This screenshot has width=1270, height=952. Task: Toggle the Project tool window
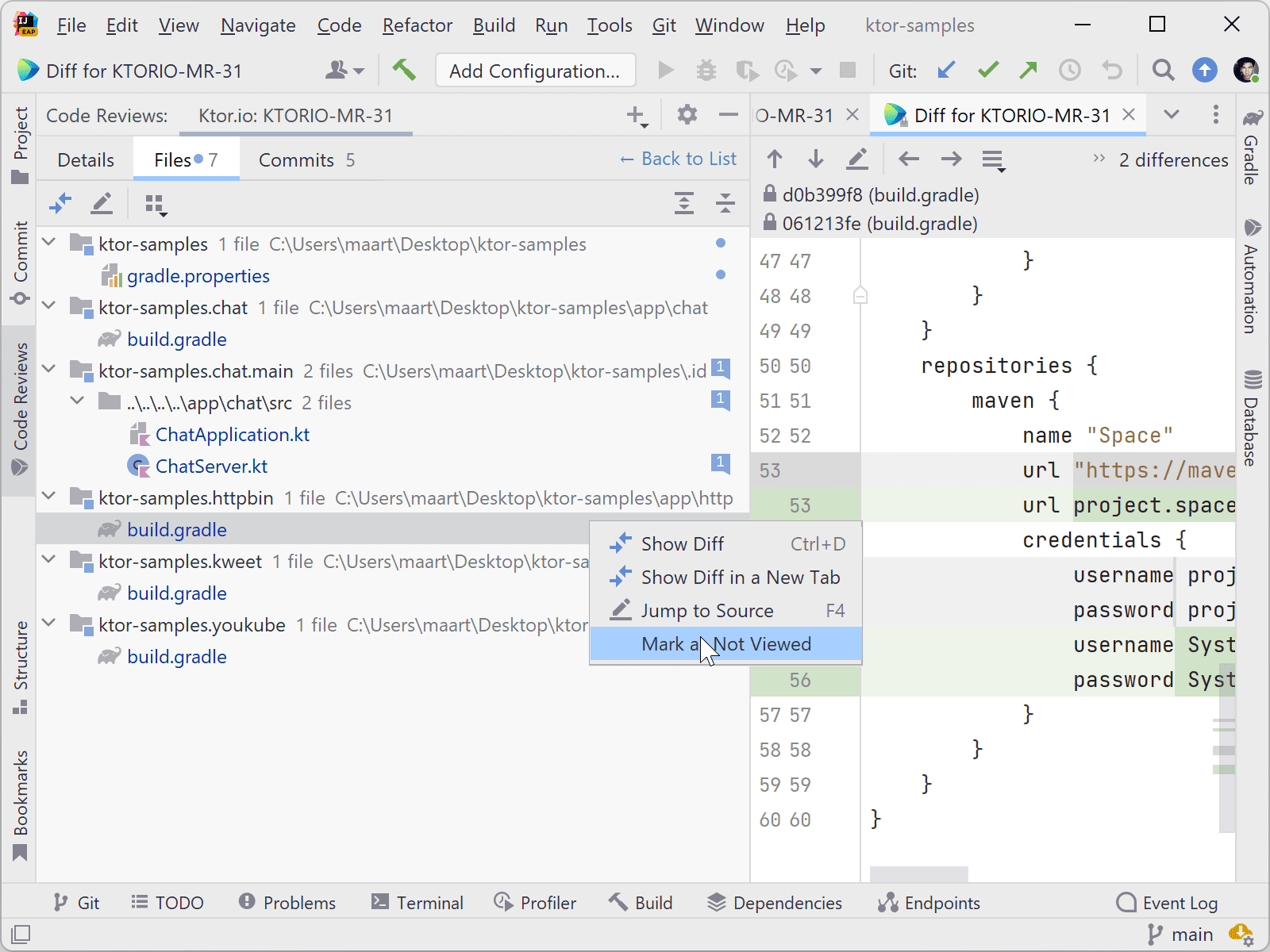(20, 144)
